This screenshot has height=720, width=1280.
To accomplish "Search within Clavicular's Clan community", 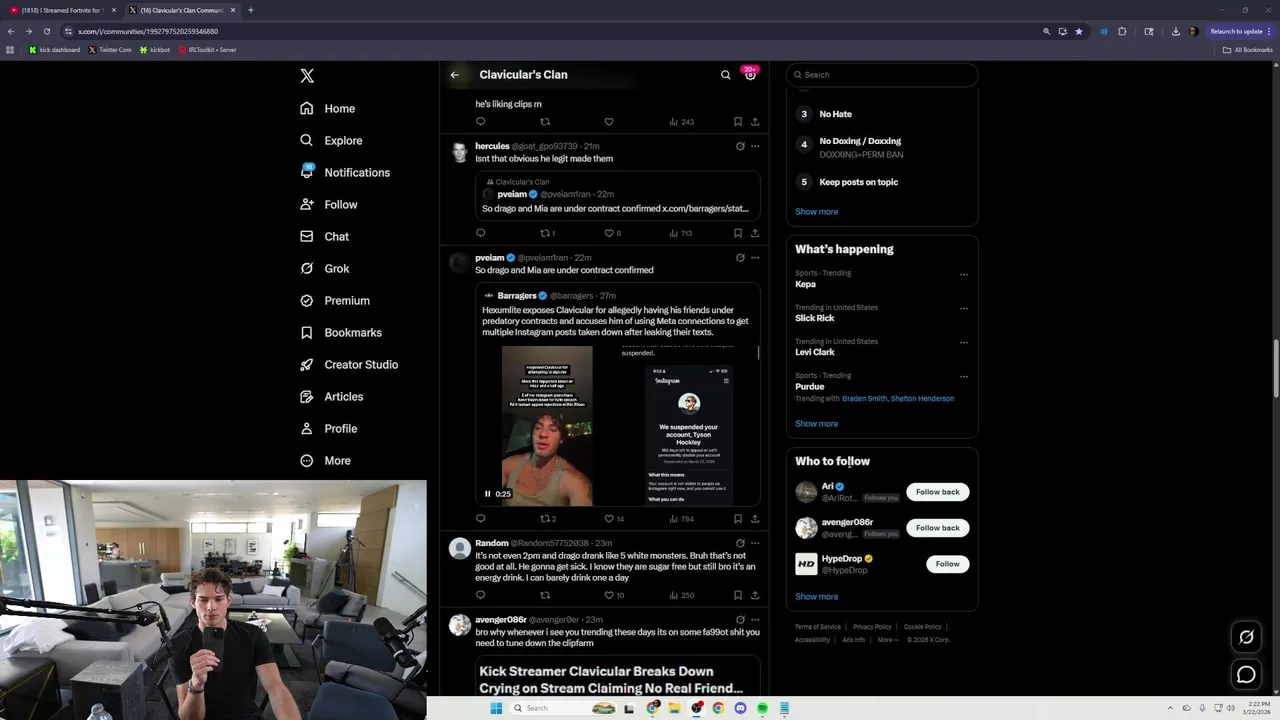I will coord(726,75).
